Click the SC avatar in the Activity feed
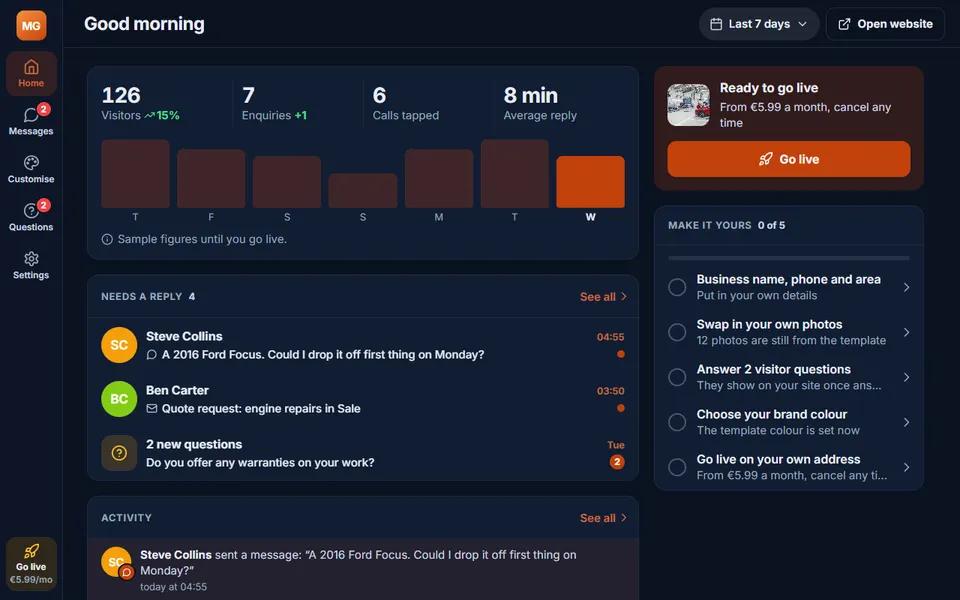Image resolution: width=960 pixels, height=600 pixels. pyautogui.click(x=116, y=562)
